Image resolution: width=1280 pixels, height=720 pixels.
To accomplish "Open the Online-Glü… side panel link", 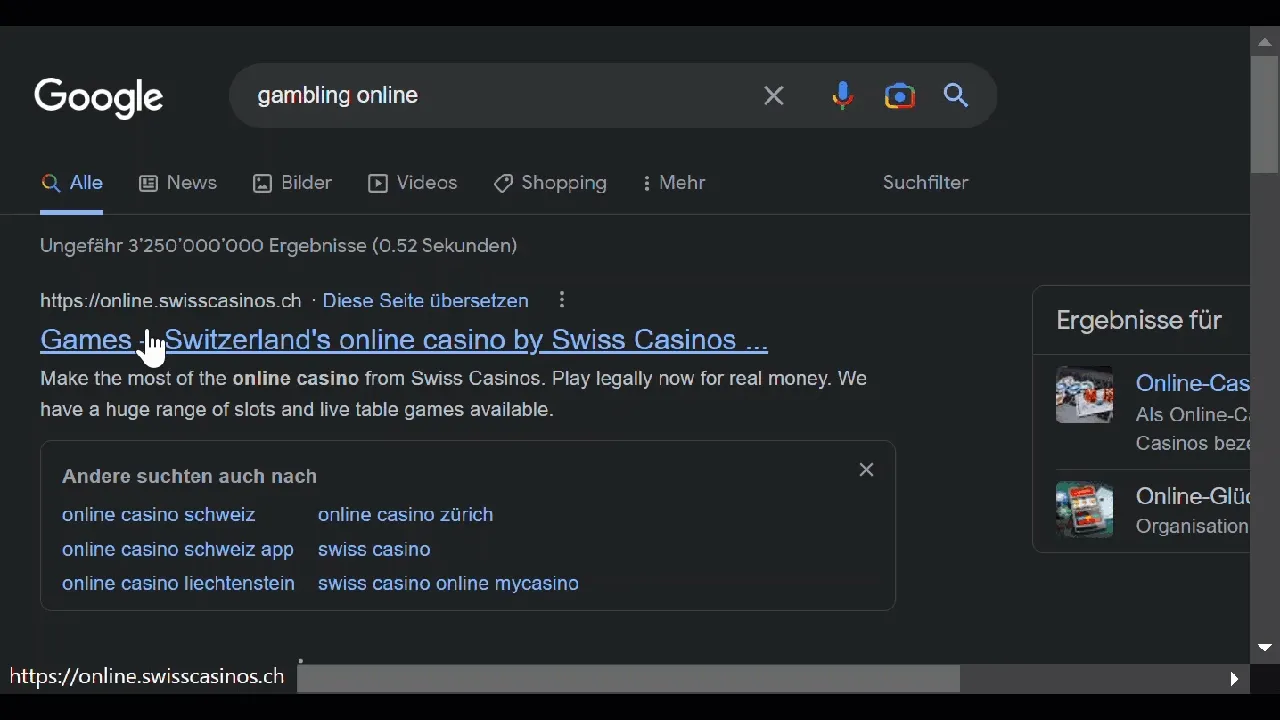I will (1192, 496).
